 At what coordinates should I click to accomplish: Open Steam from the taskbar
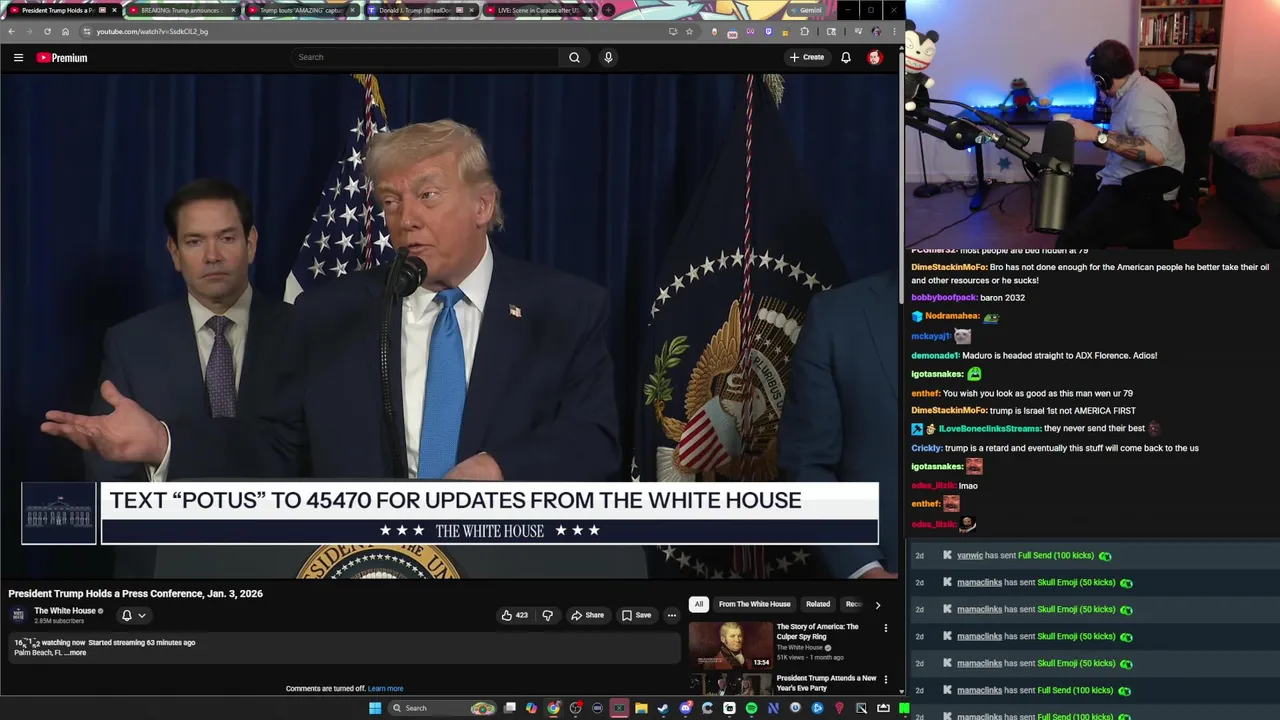663,708
